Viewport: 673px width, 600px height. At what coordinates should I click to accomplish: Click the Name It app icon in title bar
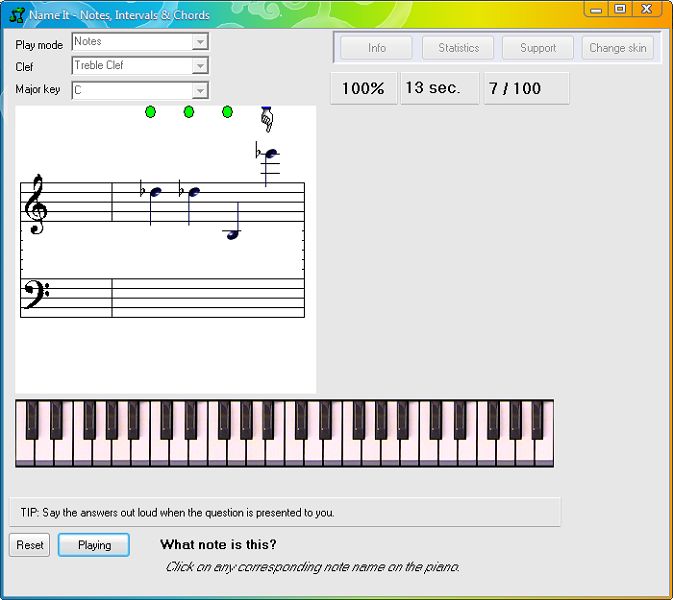coord(17,15)
